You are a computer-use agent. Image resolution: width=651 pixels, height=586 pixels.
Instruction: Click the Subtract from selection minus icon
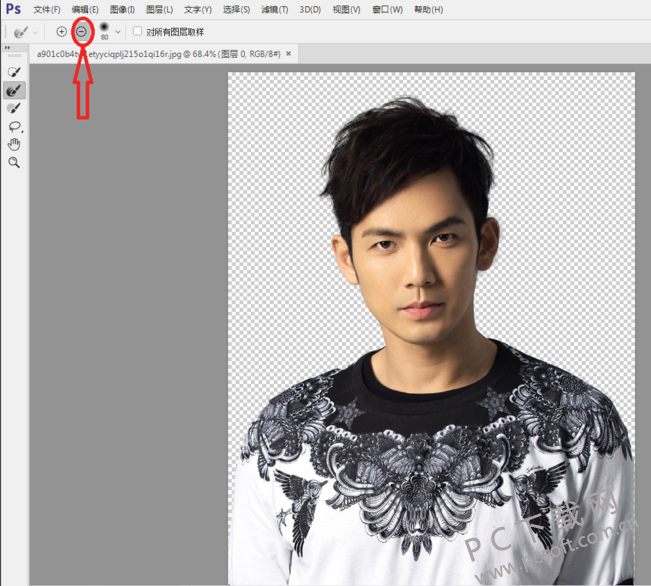click(x=82, y=32)
